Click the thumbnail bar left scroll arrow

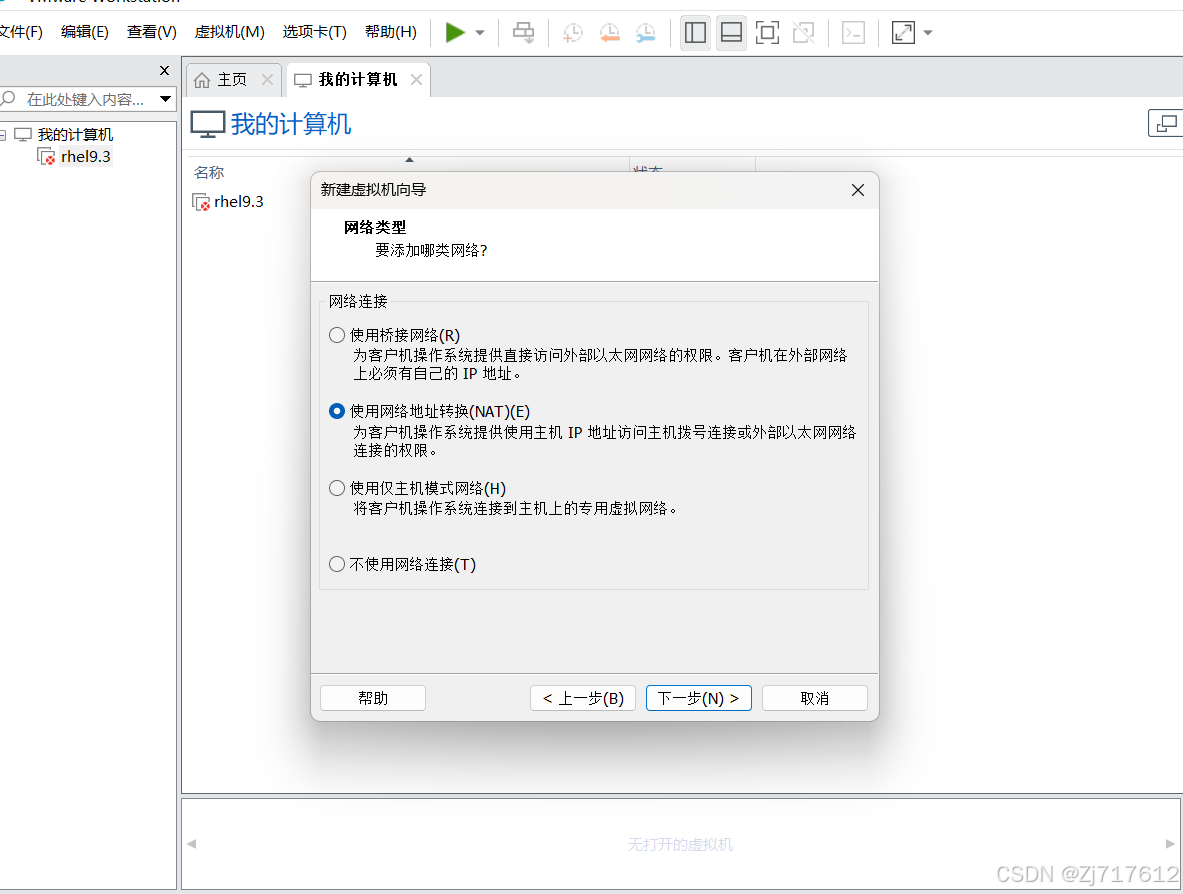tap(192, 843)
